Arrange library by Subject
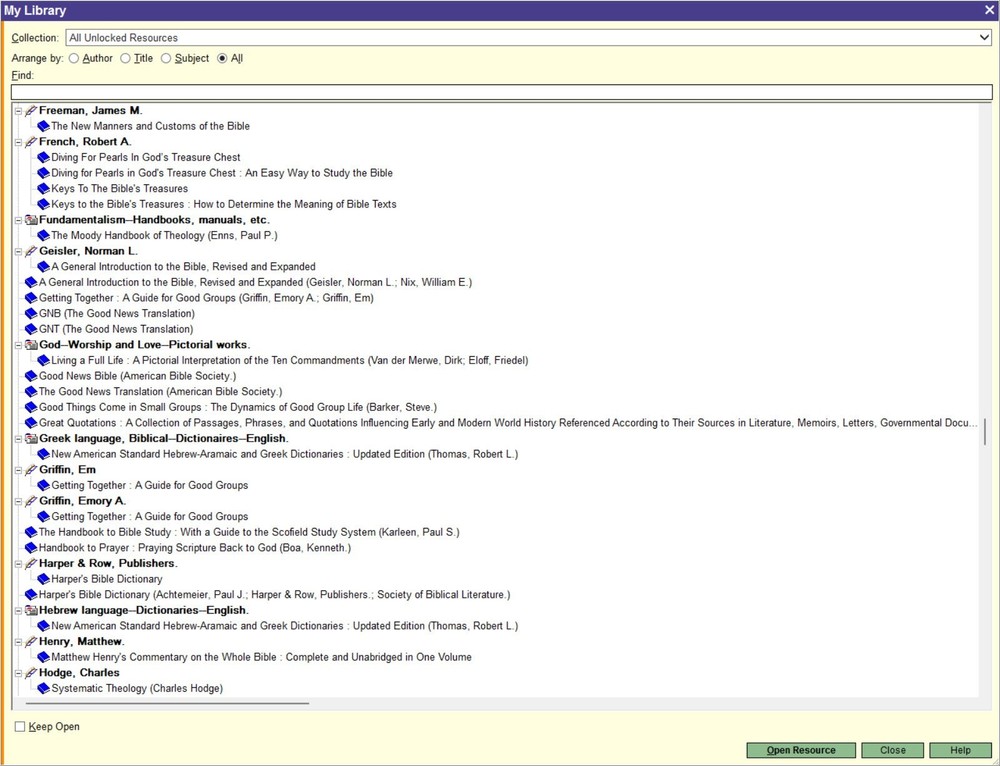This screenshot has height=766, width=1000. 166,58
